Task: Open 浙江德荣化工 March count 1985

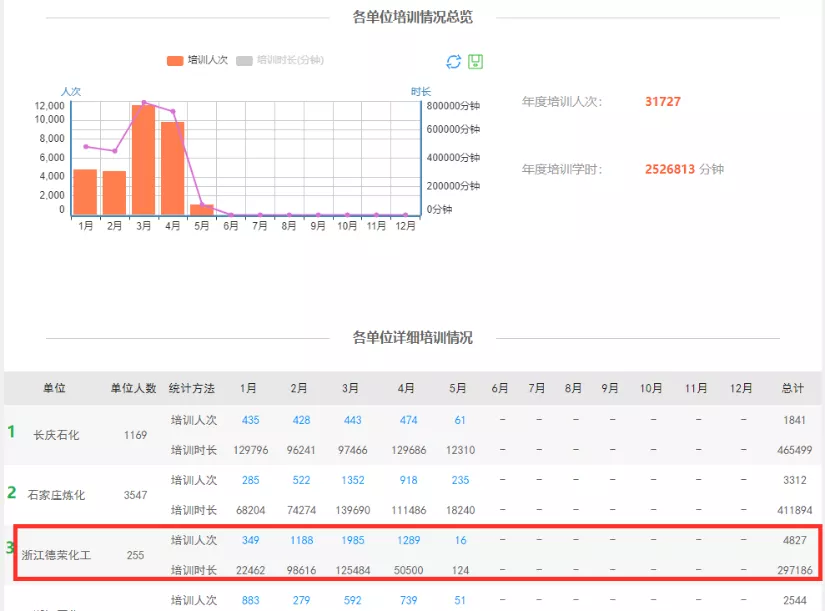Action: pyautogui.click(x=352, y=540)
